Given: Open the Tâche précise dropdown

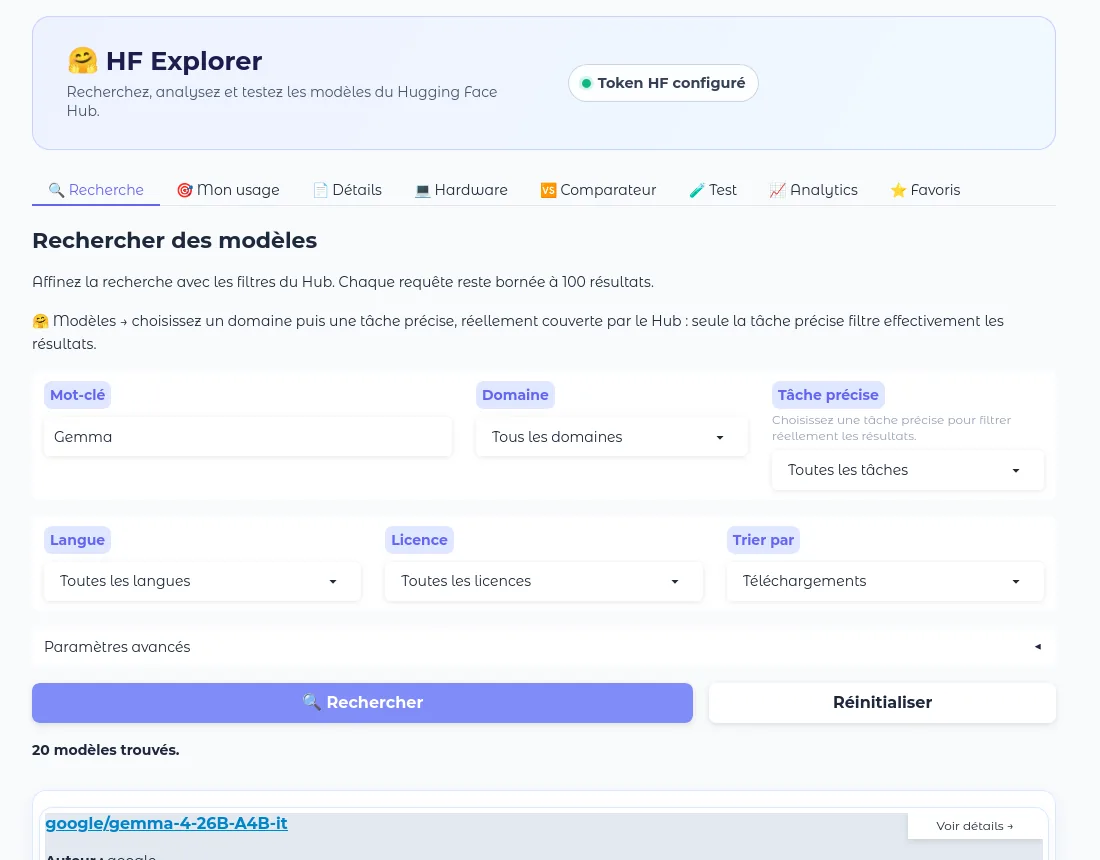Looking at the screenshot, I should tap(907, 470).
